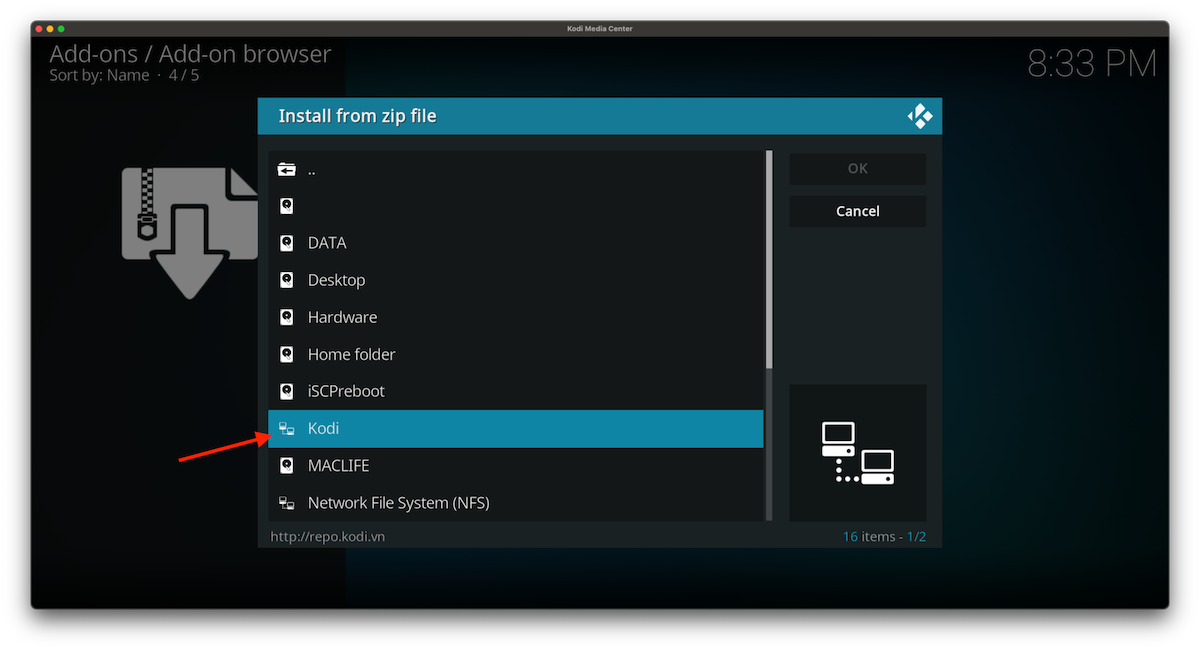Click the green zoom button in the title bar
Image resolution: width=1200 pixels, height=650 pixels.
coord(60,28)
